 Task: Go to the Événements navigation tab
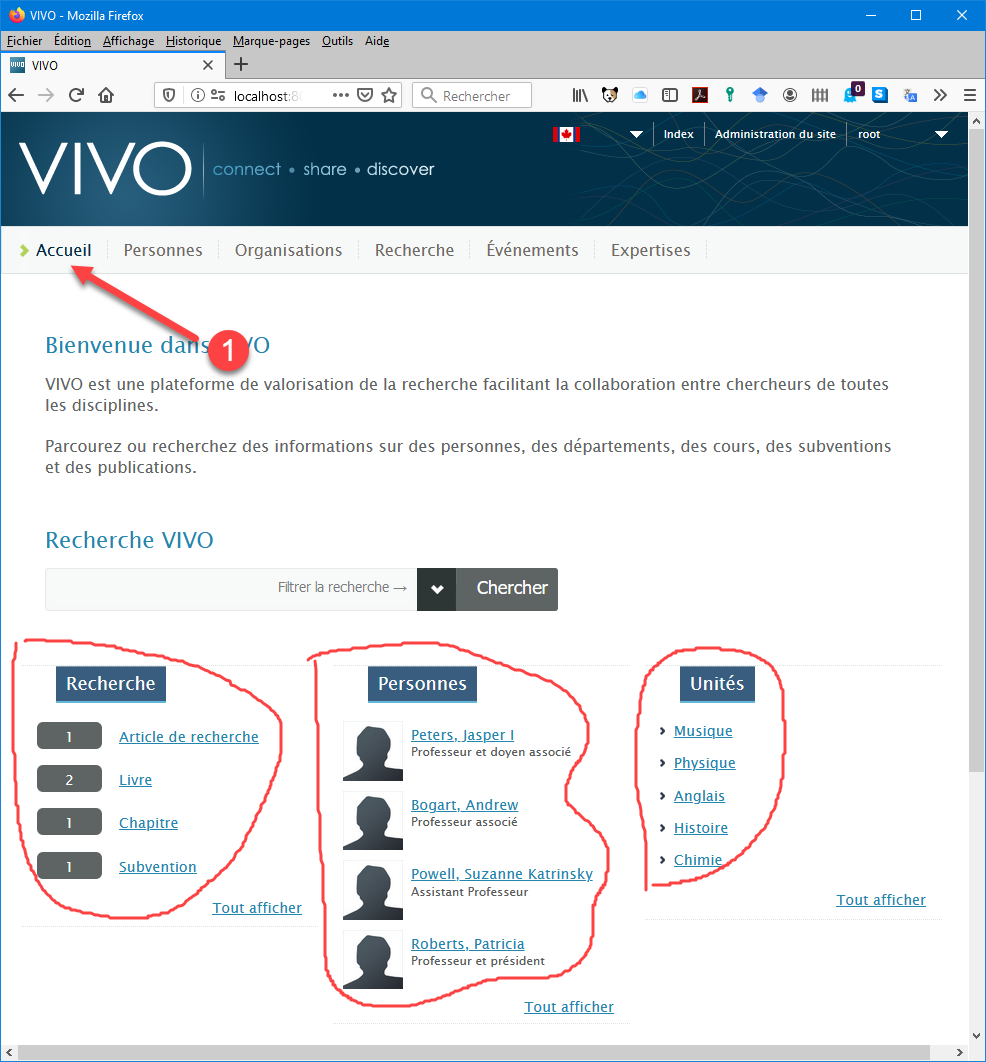coord(532,251)
